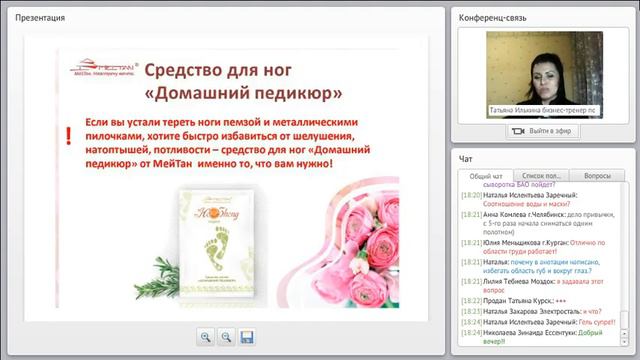640x360 pixels.
Task: Zoom in on the presentation slide
Action: coord(205,337)
